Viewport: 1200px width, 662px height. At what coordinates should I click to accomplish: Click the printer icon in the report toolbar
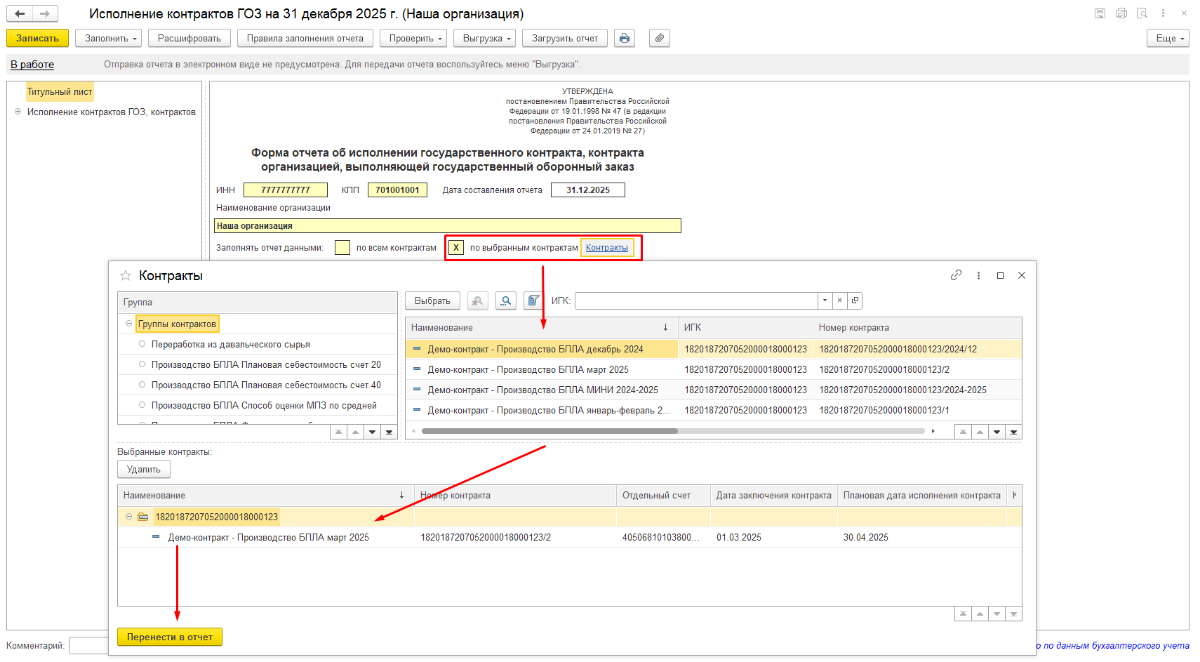click(625, 38)
